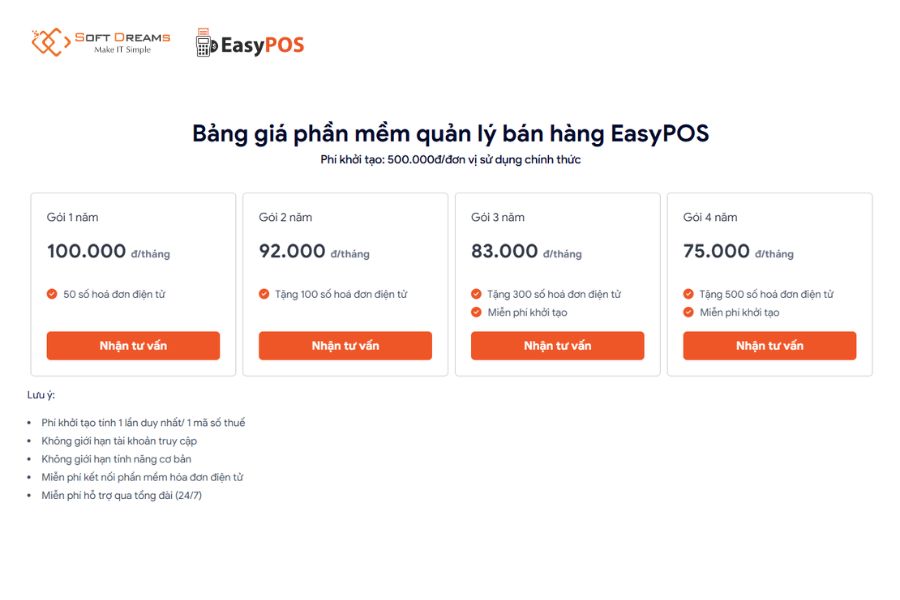The width and height of the screenshot is (900, 600).
Task: Click the check icon beside 'Tặng 300 số hoá đơn điện tử'
Action: coord(477,294)
